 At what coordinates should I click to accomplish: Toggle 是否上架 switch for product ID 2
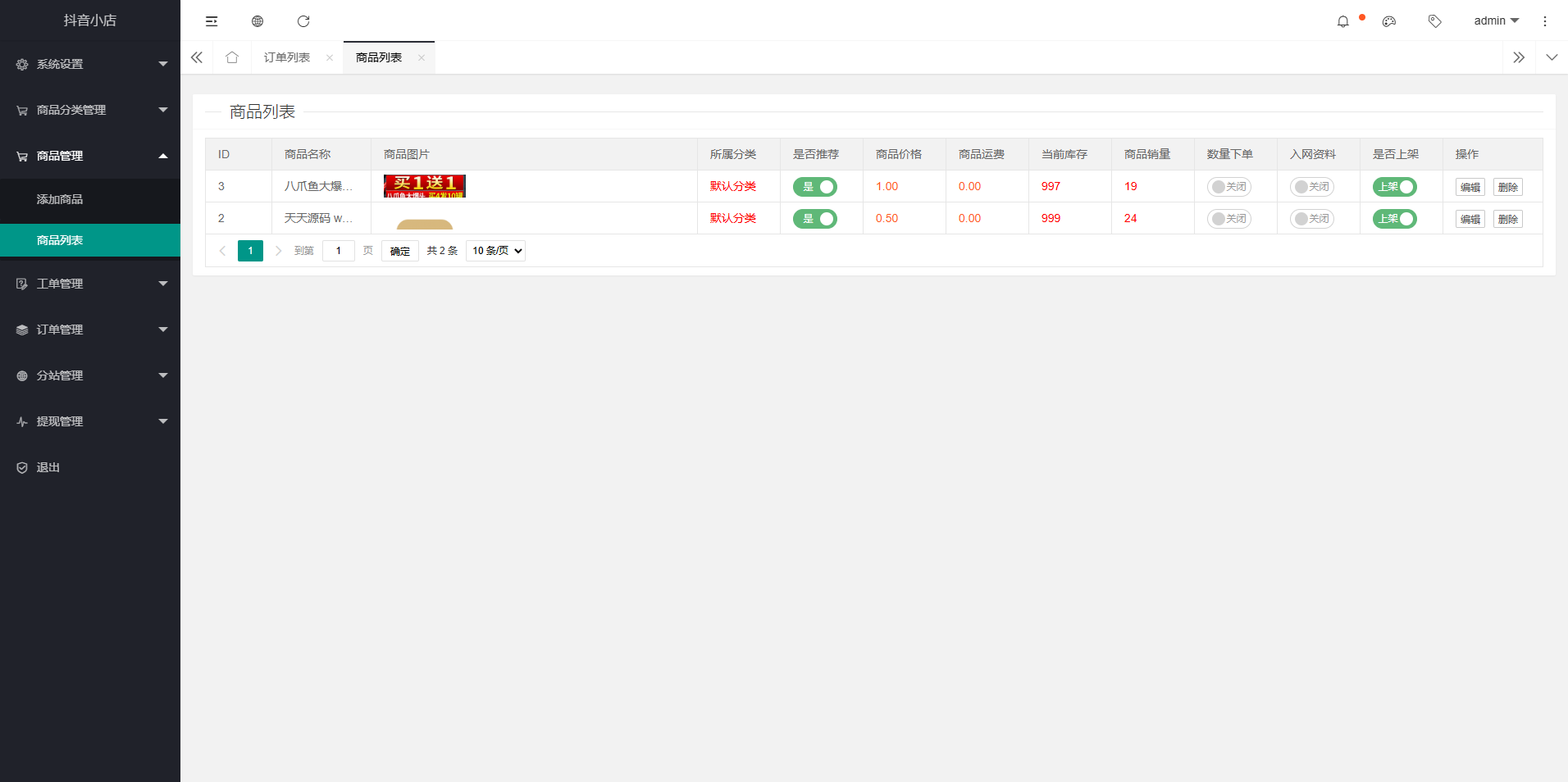pos(1394,219)
